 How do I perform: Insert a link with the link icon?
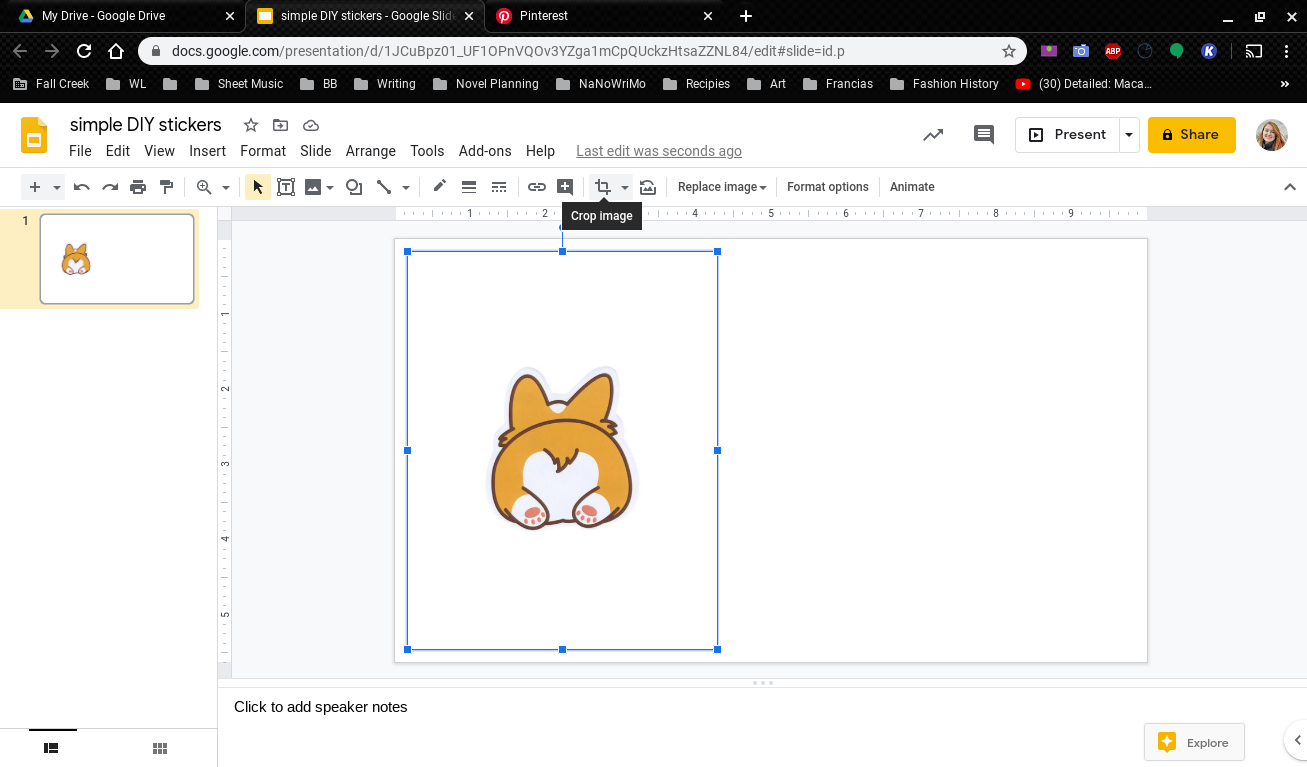tap(537, 186)
